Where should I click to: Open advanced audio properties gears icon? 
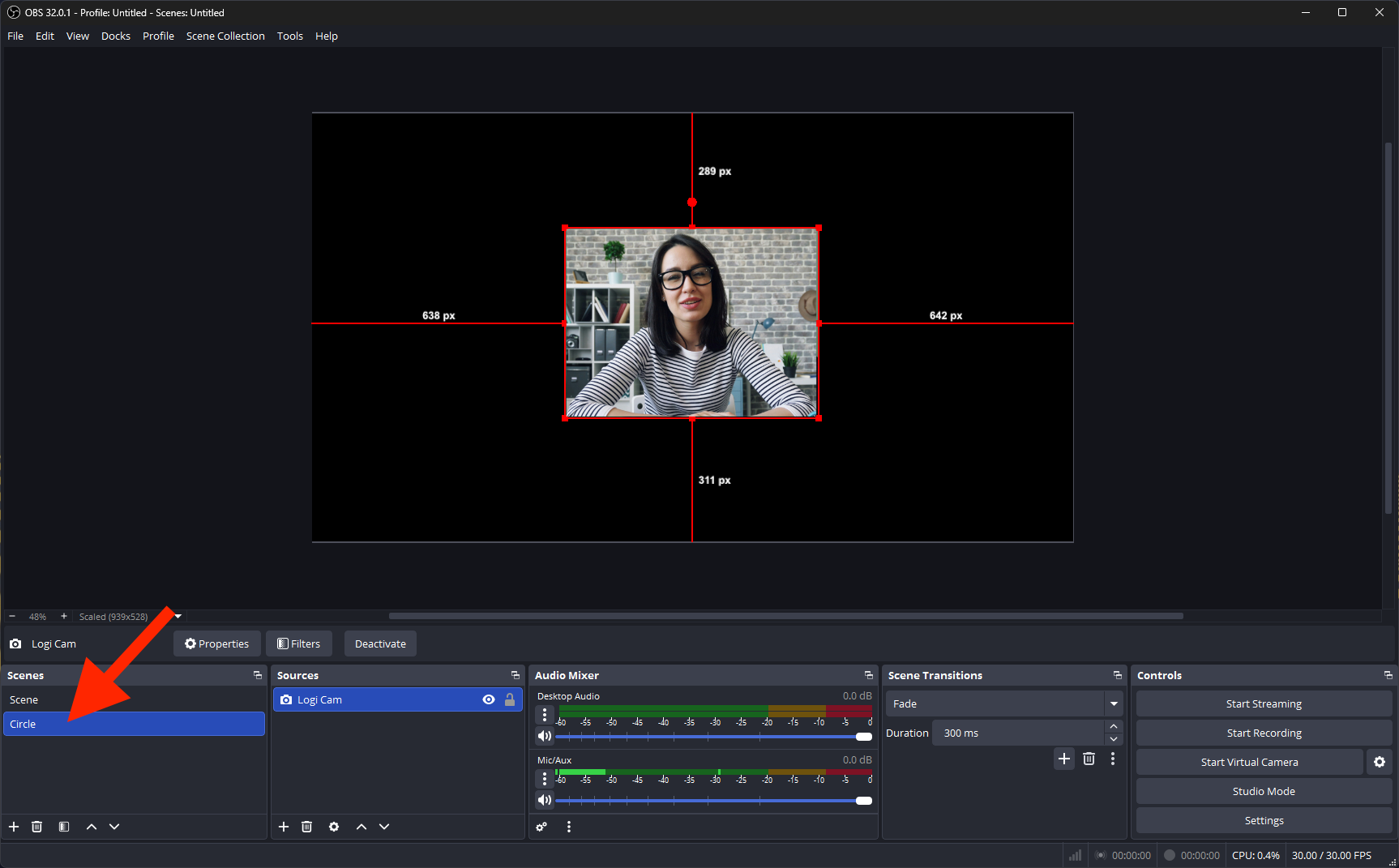(x=541, y=827)
